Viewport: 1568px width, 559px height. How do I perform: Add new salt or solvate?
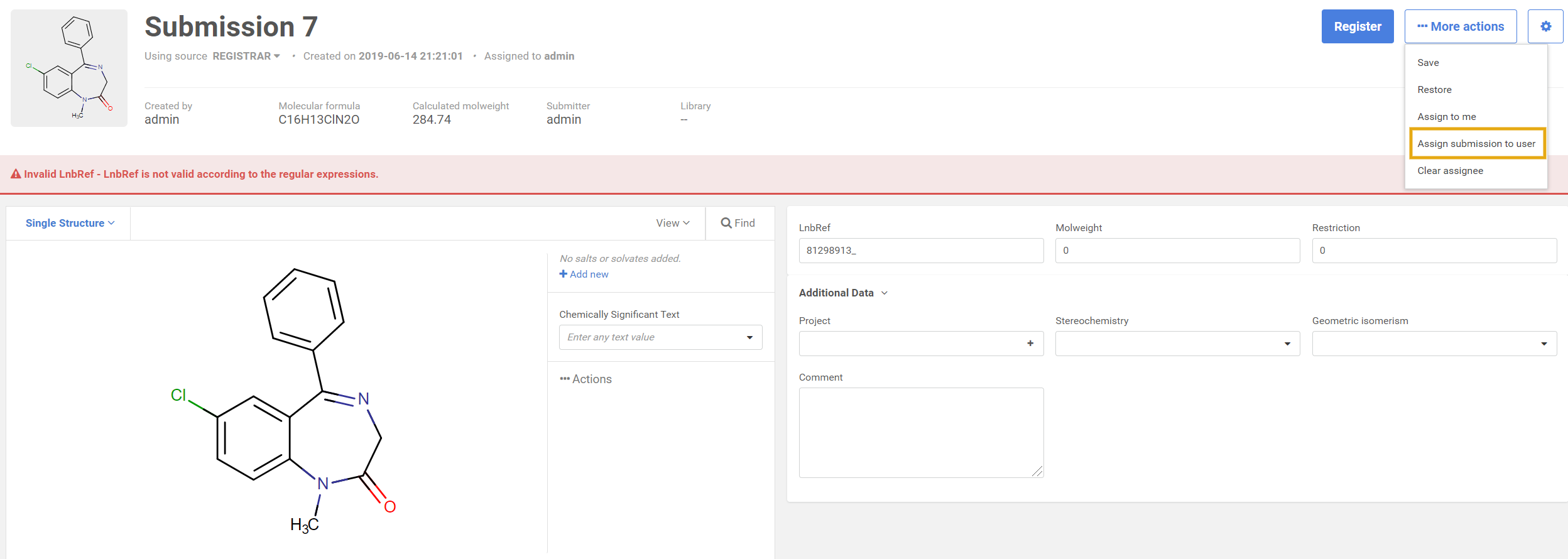(x=584, y=274)
